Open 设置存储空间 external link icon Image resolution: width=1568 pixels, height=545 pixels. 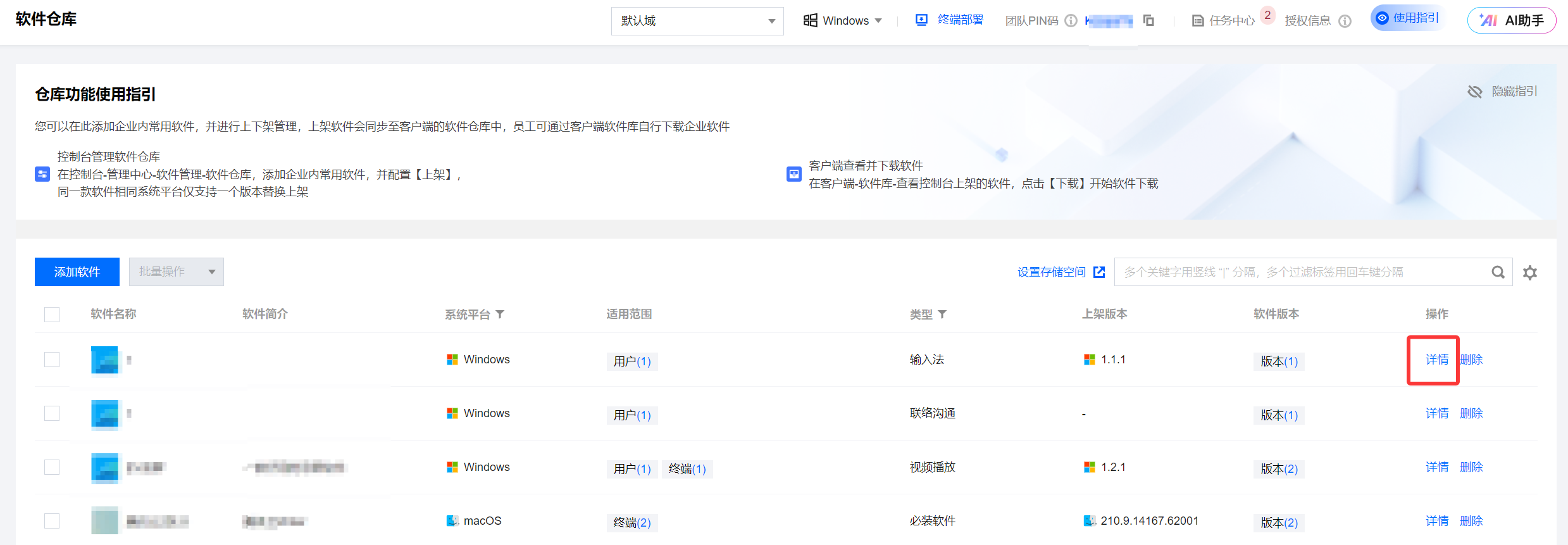click(1099, 272)
